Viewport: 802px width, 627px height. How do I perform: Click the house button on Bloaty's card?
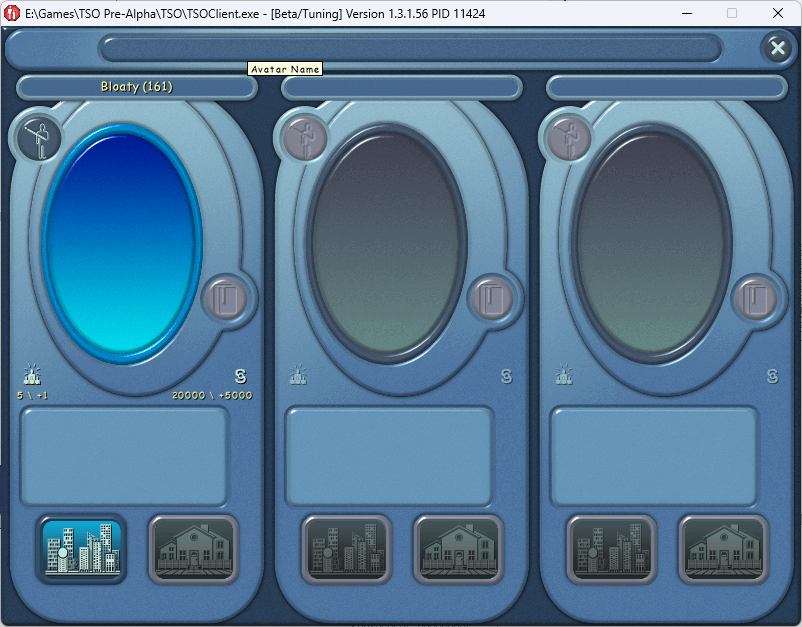pos(194,550)
